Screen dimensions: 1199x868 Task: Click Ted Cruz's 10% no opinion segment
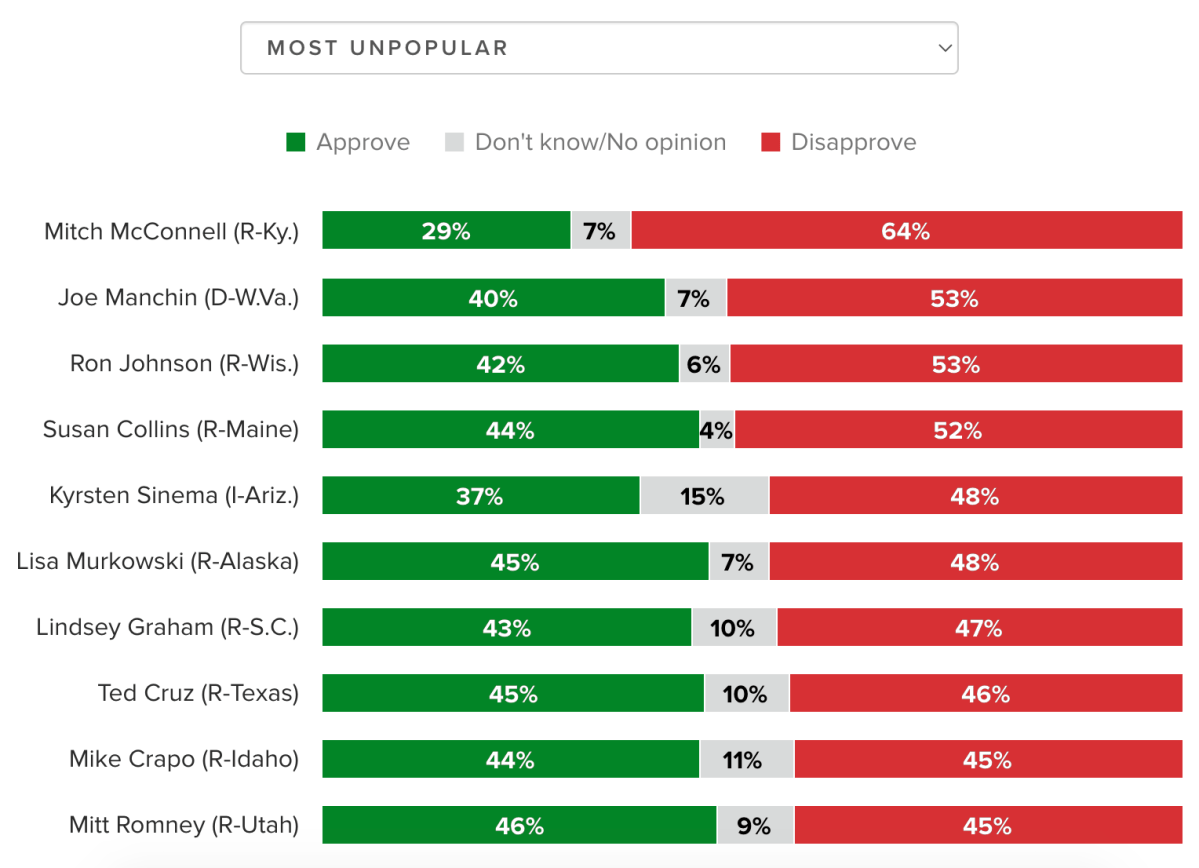coord(746,694)
